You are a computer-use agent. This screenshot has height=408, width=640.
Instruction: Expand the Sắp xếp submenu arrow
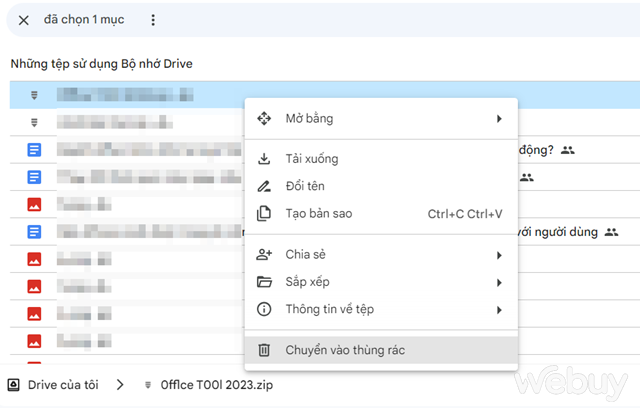499,283
